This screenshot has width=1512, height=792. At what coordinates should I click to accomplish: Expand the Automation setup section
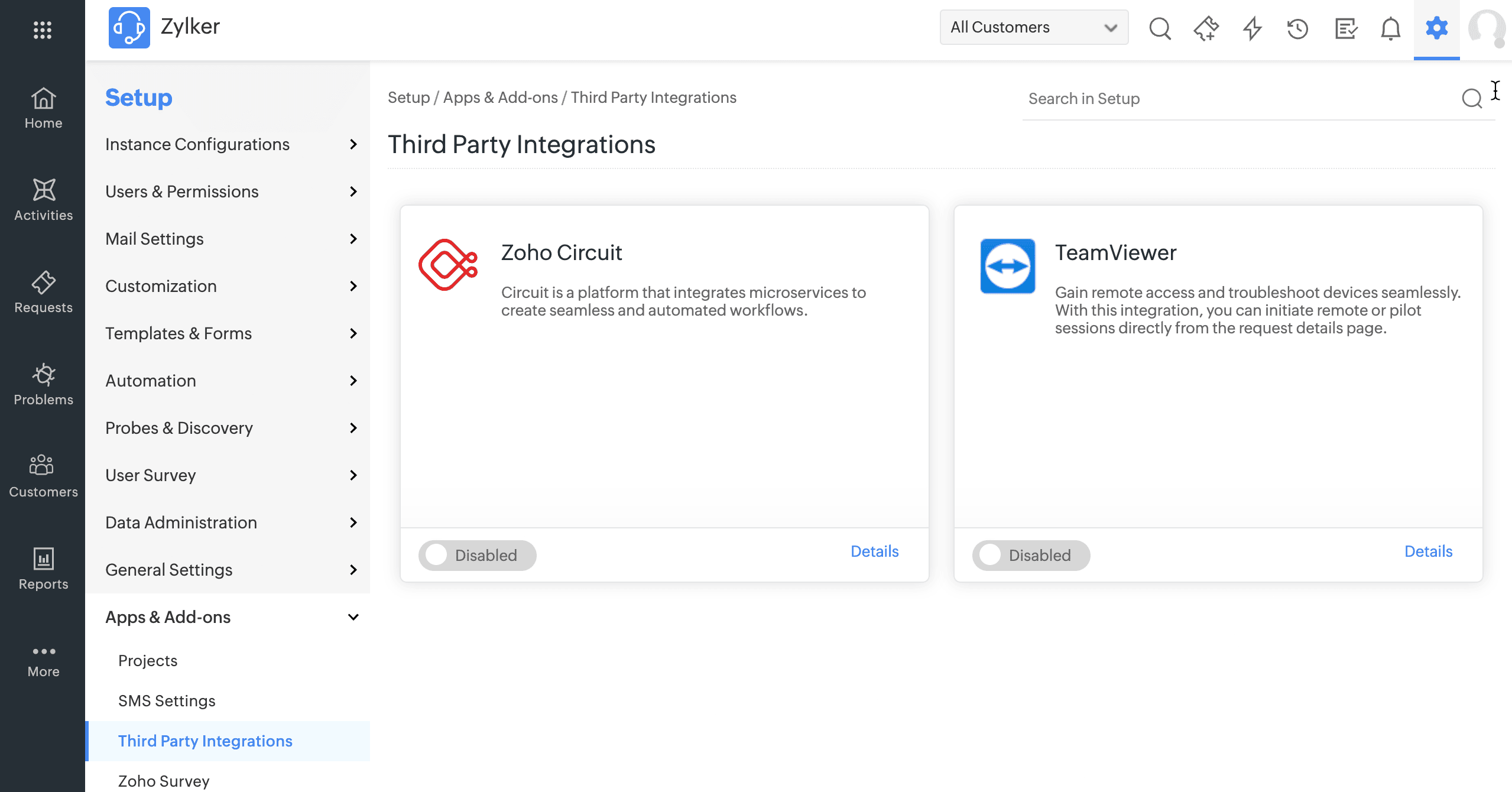pyautogui.click(x=232, y=381)
